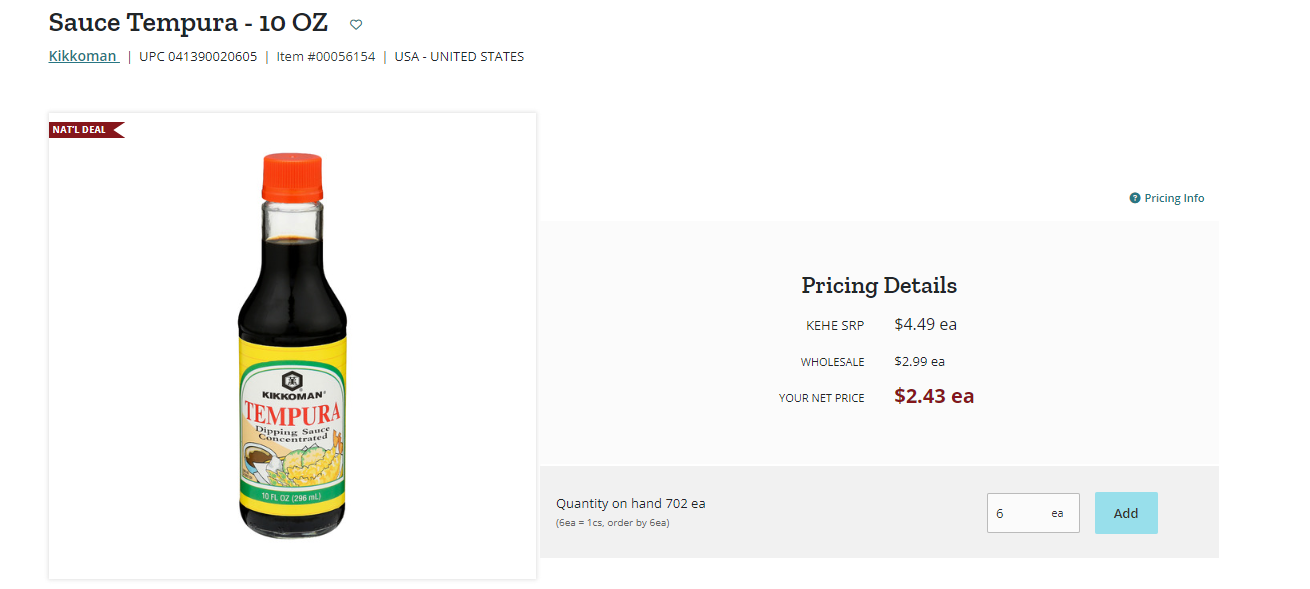Click the Pricing Details heading
1310x589 pixels.
pyautogui.click(x=879, y=285)
